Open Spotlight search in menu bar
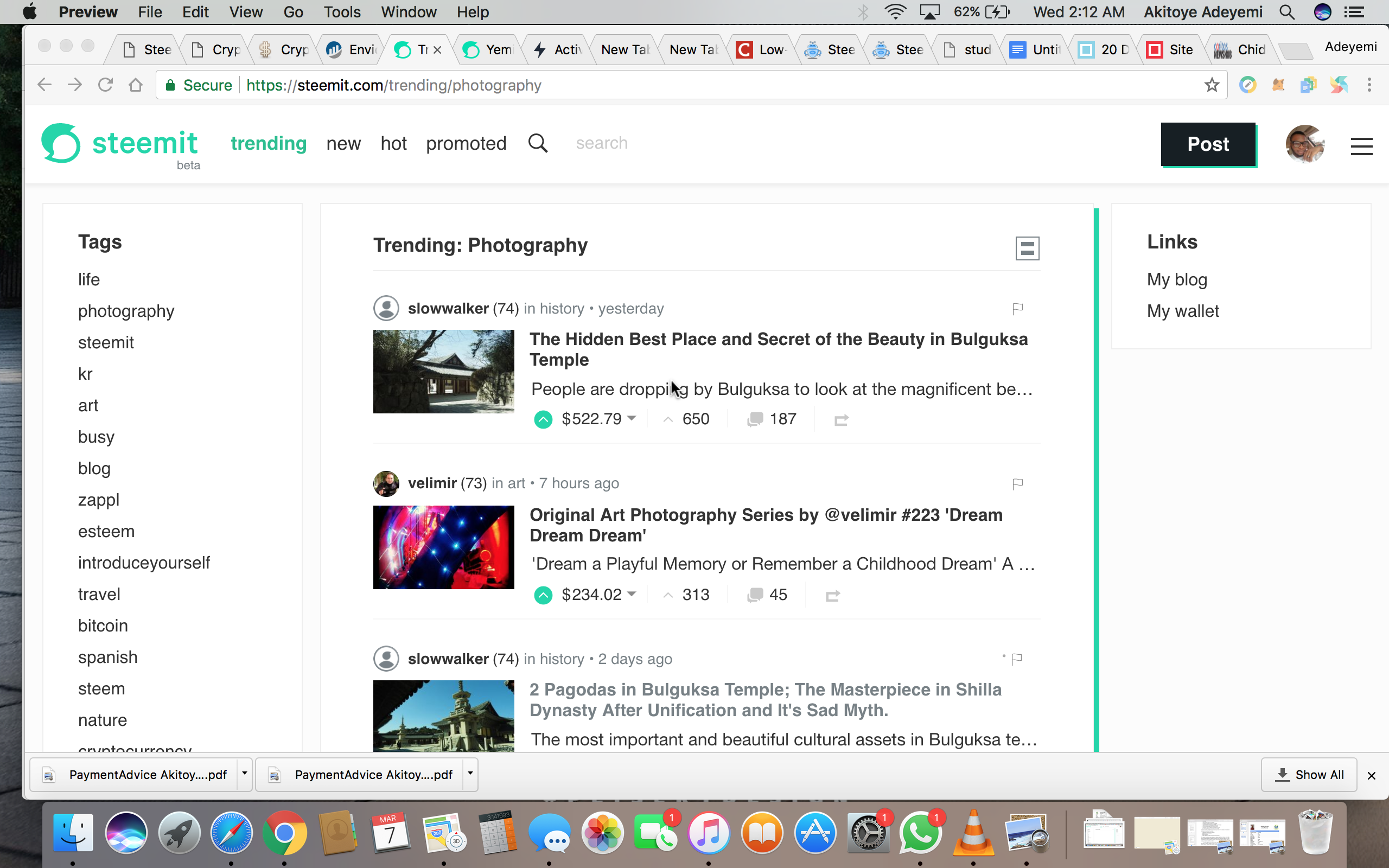Viewport: 1389px width, 868px height. 1287,12
